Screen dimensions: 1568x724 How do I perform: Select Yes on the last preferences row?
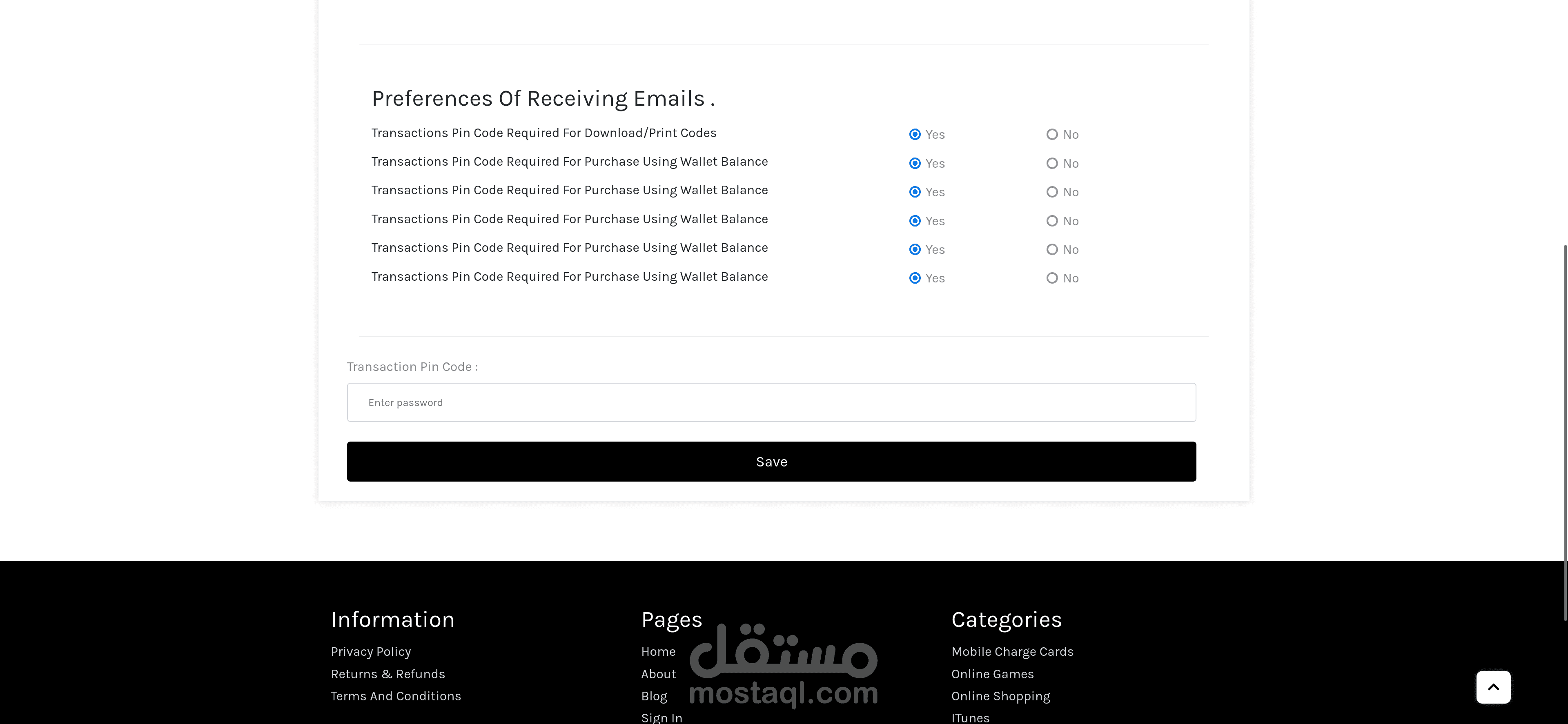[914, 278]
